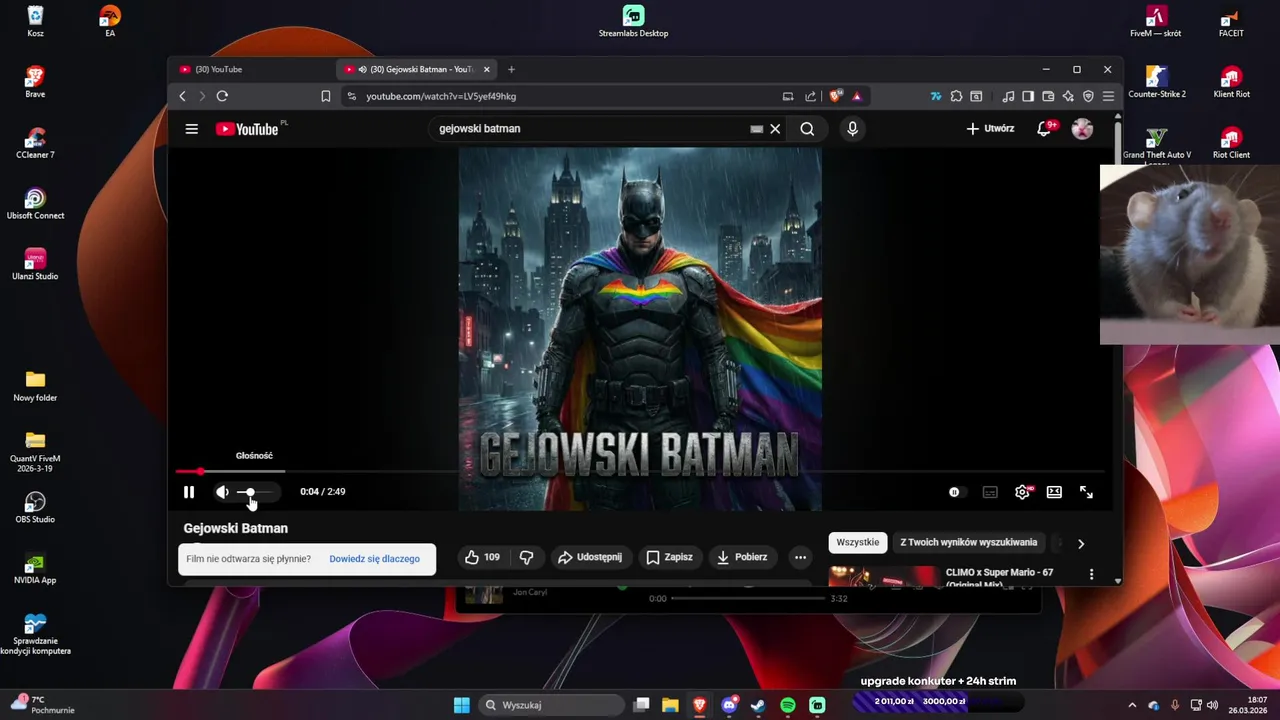This screenshot has width=1280, height=720.
Task: Open the Windows Start menu
Action: point(461,705)
